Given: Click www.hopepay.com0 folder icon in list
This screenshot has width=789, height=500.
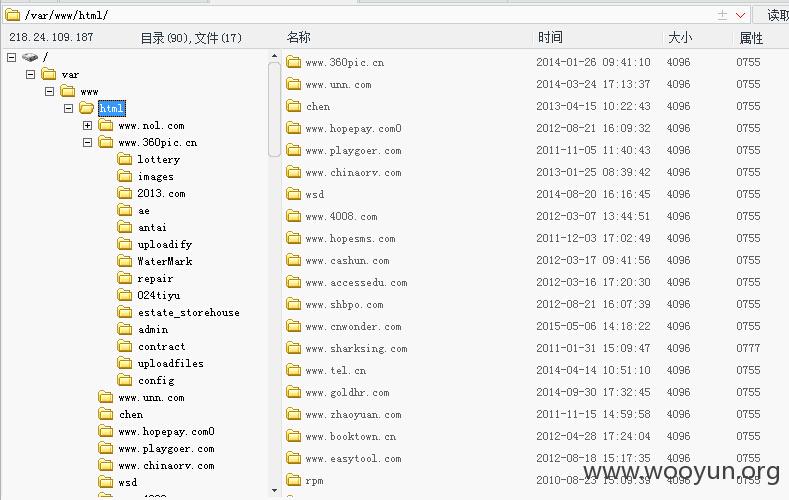Looking at the screenshot, I should point(293,128).
